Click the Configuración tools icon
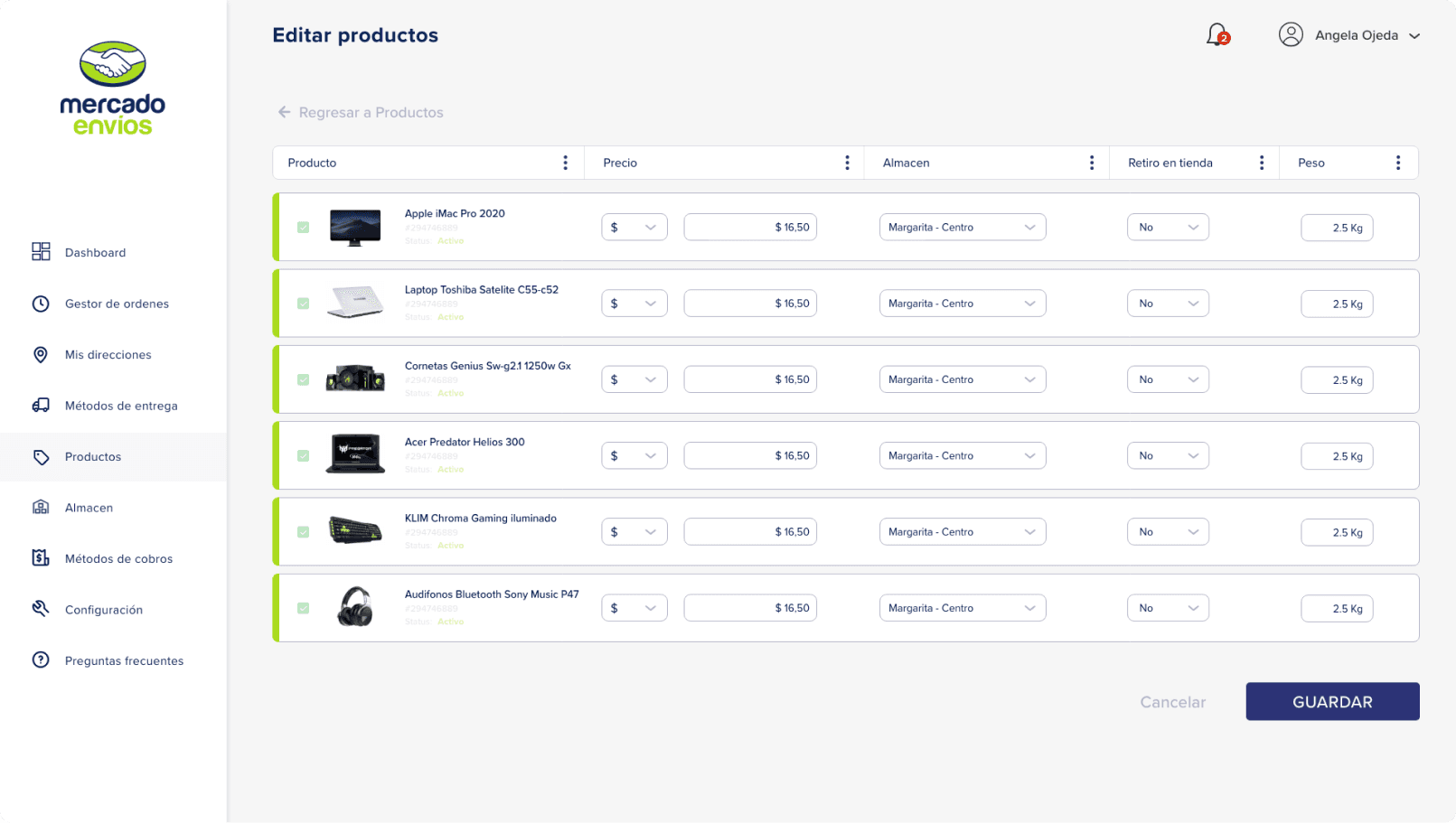The width and height of the screenshot is (1456, 823). coord(41,609)
